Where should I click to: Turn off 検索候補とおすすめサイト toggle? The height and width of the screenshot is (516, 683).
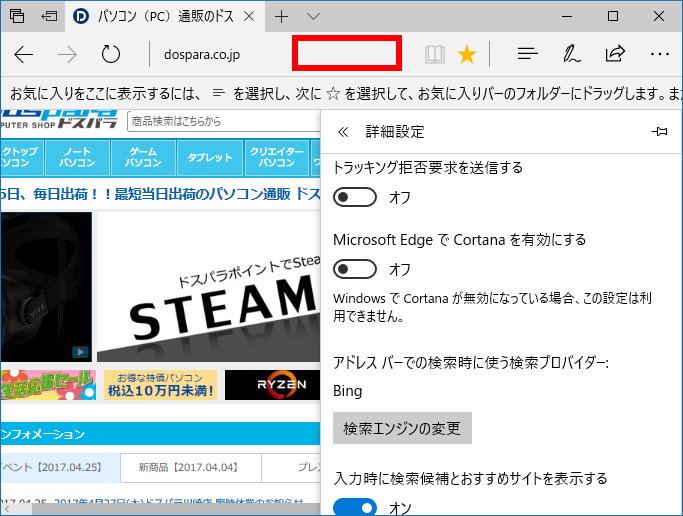point(355,507)
